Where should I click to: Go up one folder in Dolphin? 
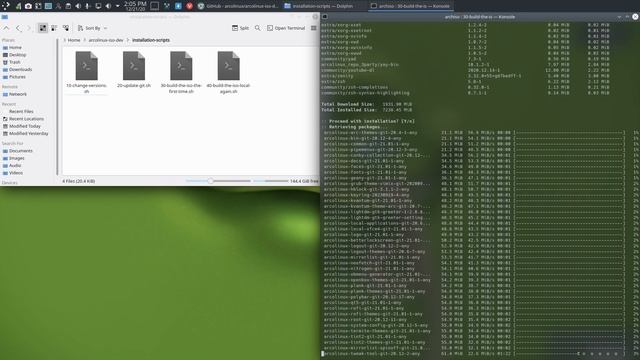tap(6, 28)
